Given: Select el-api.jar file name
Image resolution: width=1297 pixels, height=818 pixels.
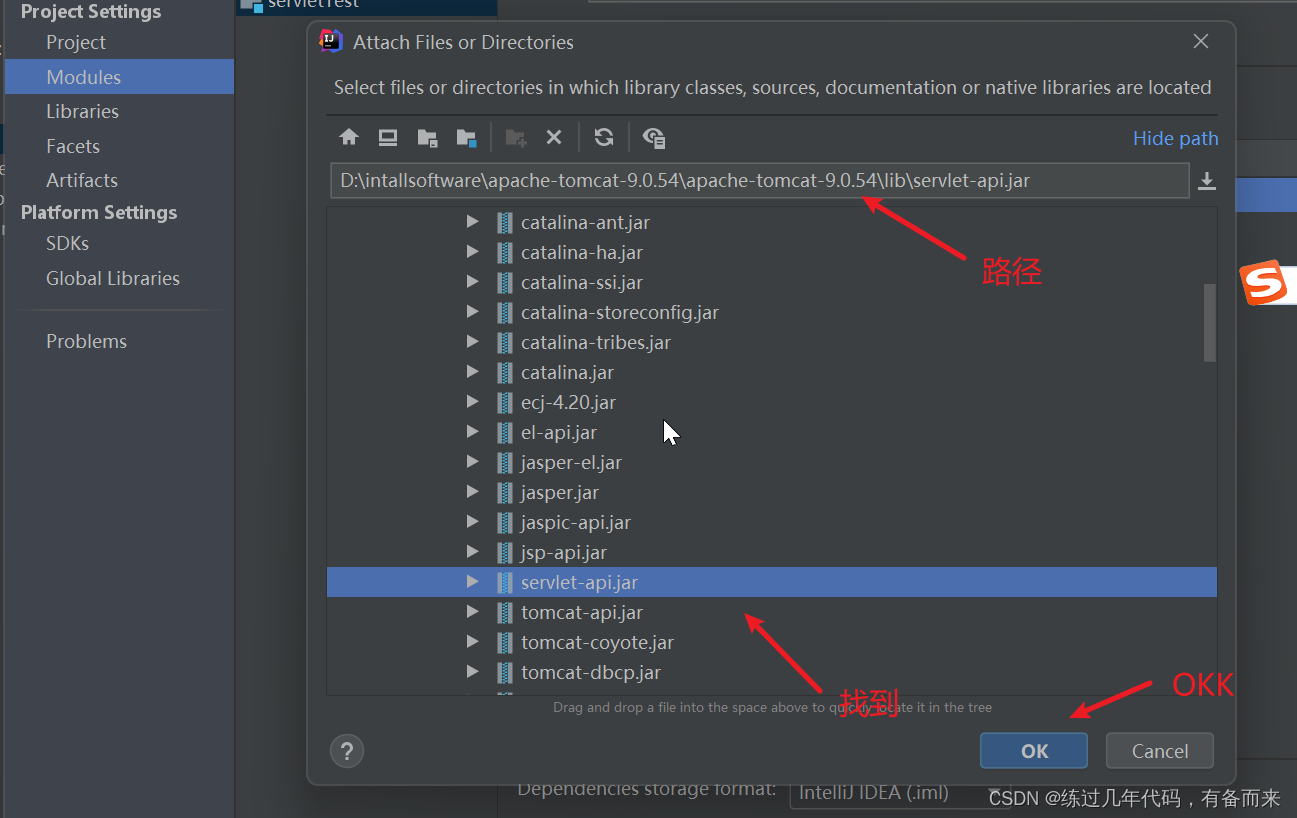Looking at the screenshot, I should point(559,432).
